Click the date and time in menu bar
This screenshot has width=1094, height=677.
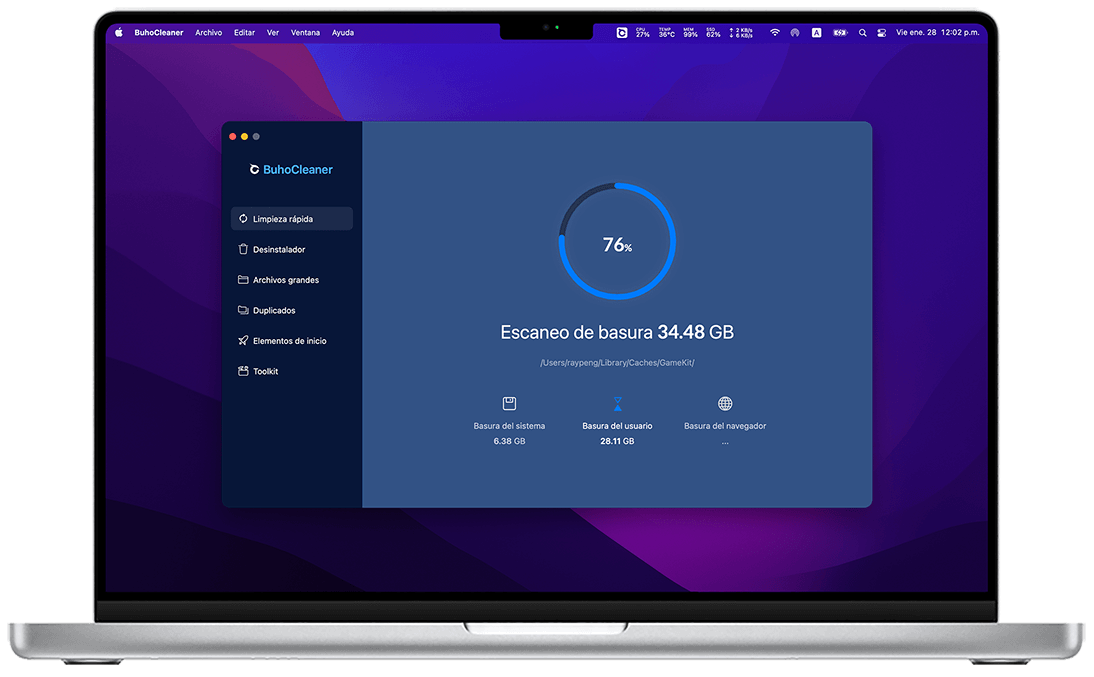[938, 32]
